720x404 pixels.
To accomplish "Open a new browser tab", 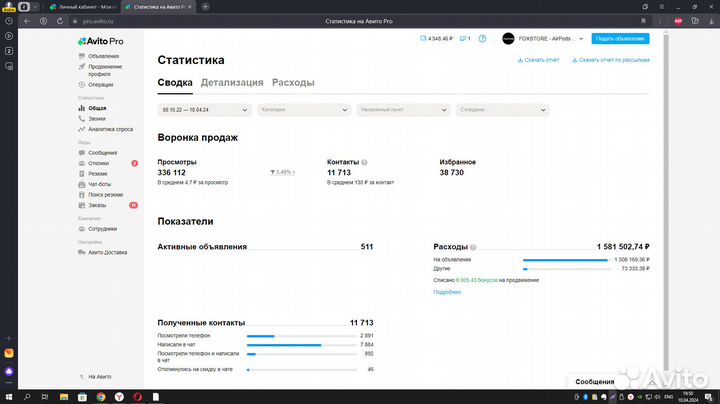I will click(x=205, y=6).
